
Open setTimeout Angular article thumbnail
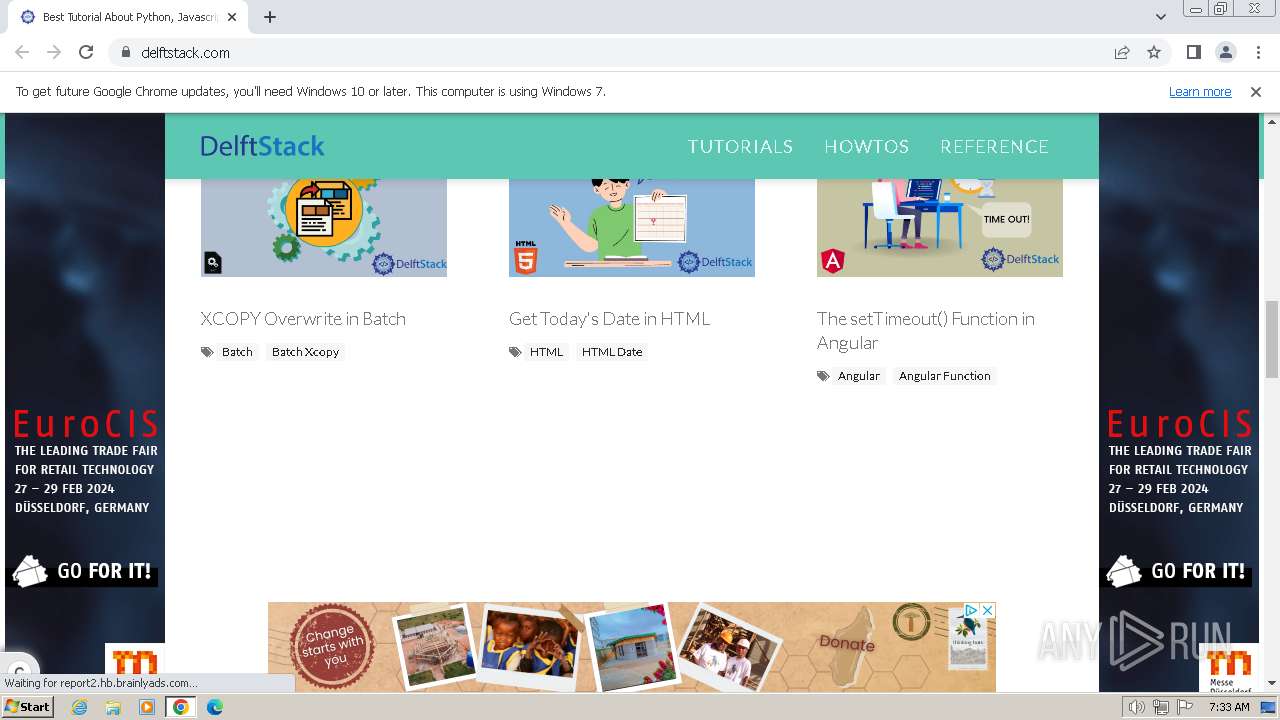[x=940, y=227]
